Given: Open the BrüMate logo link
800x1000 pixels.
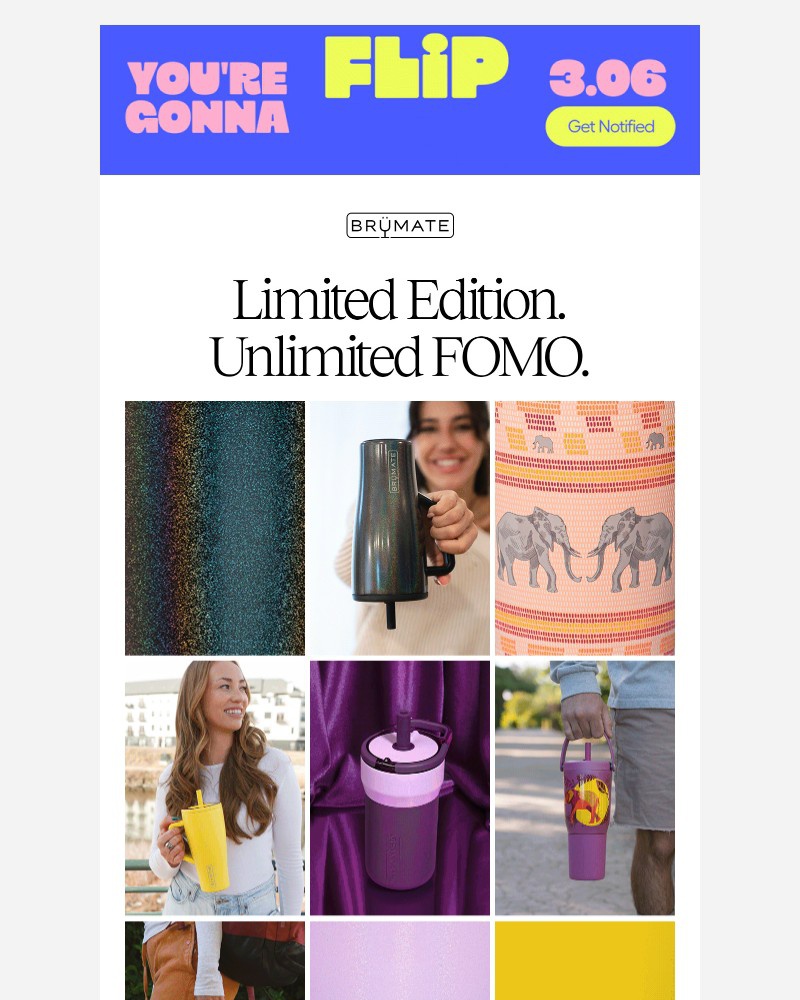Looking at the screenshot, I should [x=400, y=226].
